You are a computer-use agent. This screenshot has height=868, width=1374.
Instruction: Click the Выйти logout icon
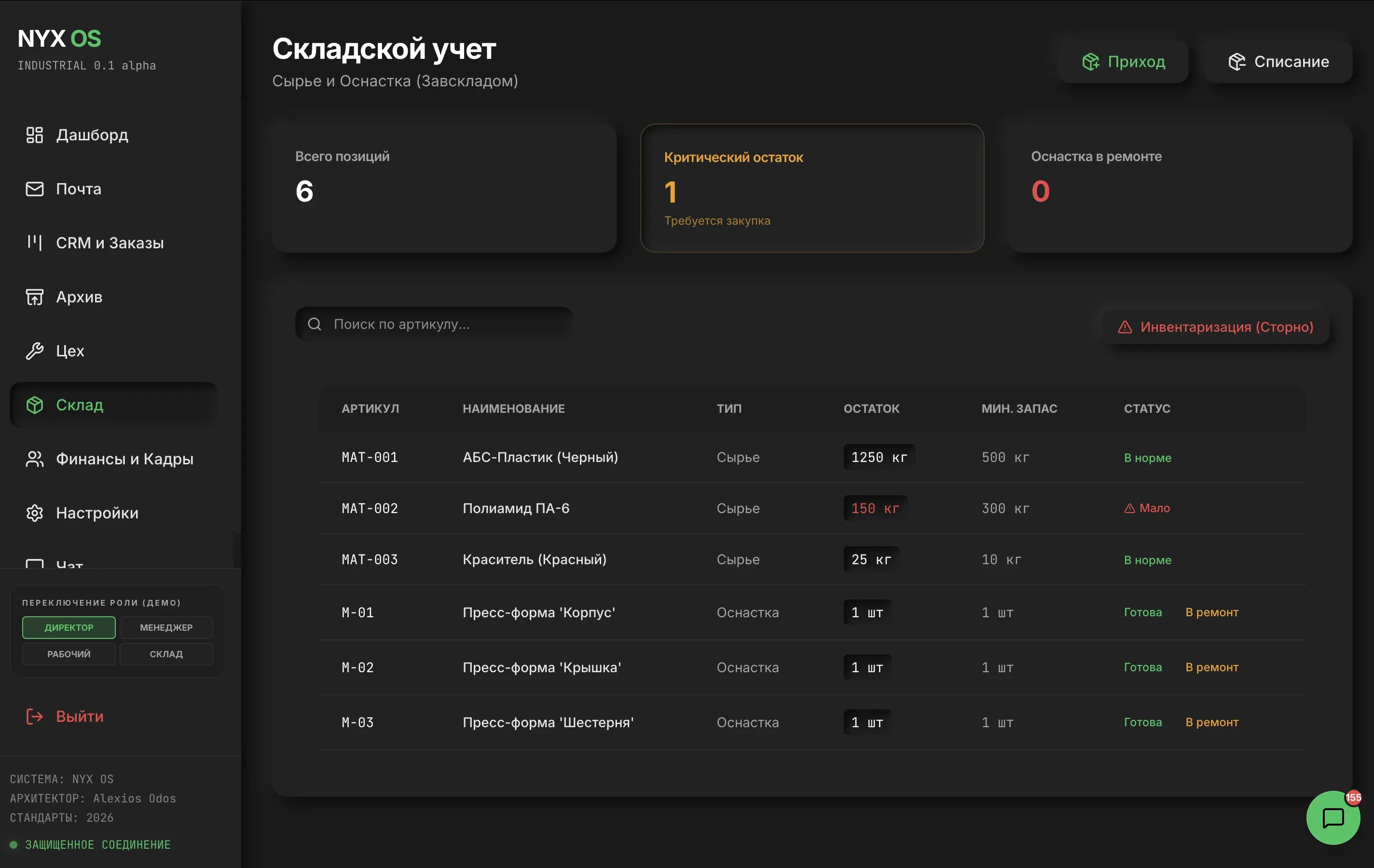click(35, 716)
